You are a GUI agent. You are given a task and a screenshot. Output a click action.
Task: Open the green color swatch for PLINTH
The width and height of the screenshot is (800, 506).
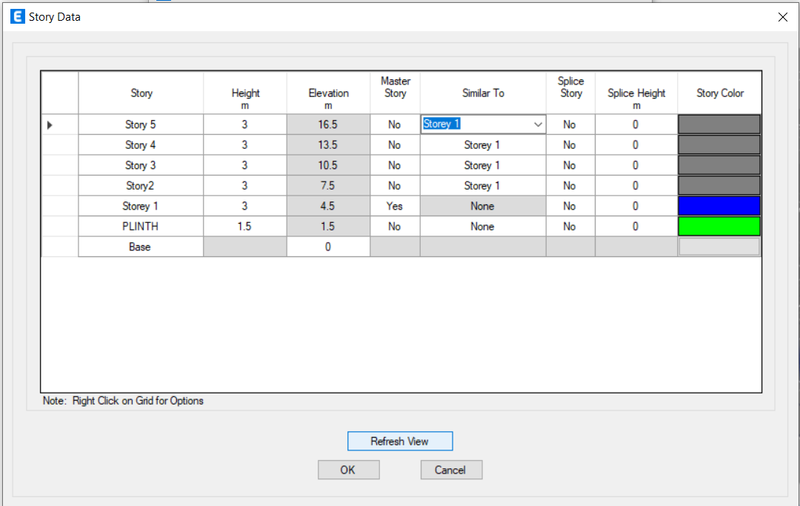[x=719, y=226]
